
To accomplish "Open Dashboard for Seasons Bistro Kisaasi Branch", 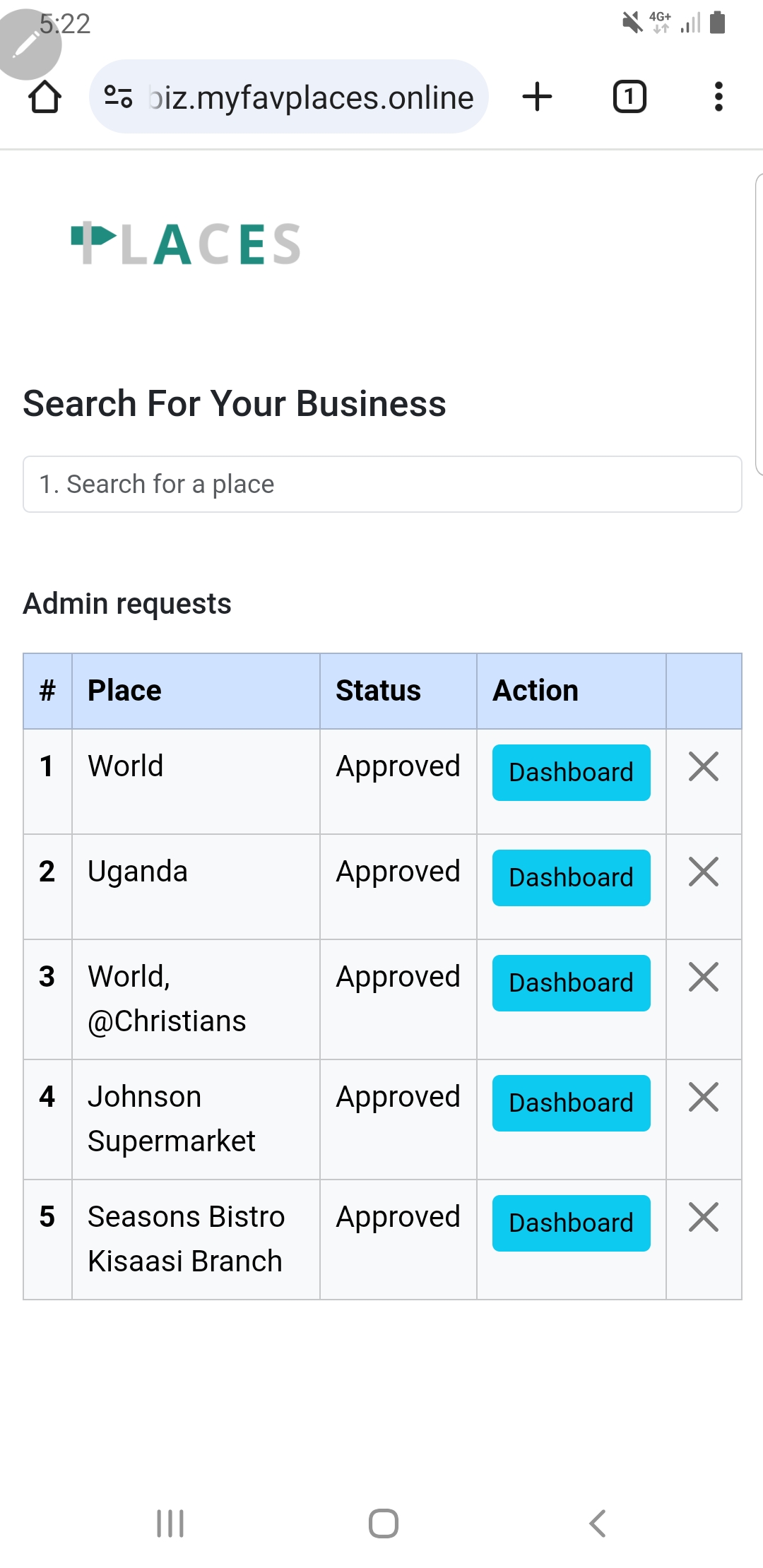I will pos(571,1223).
